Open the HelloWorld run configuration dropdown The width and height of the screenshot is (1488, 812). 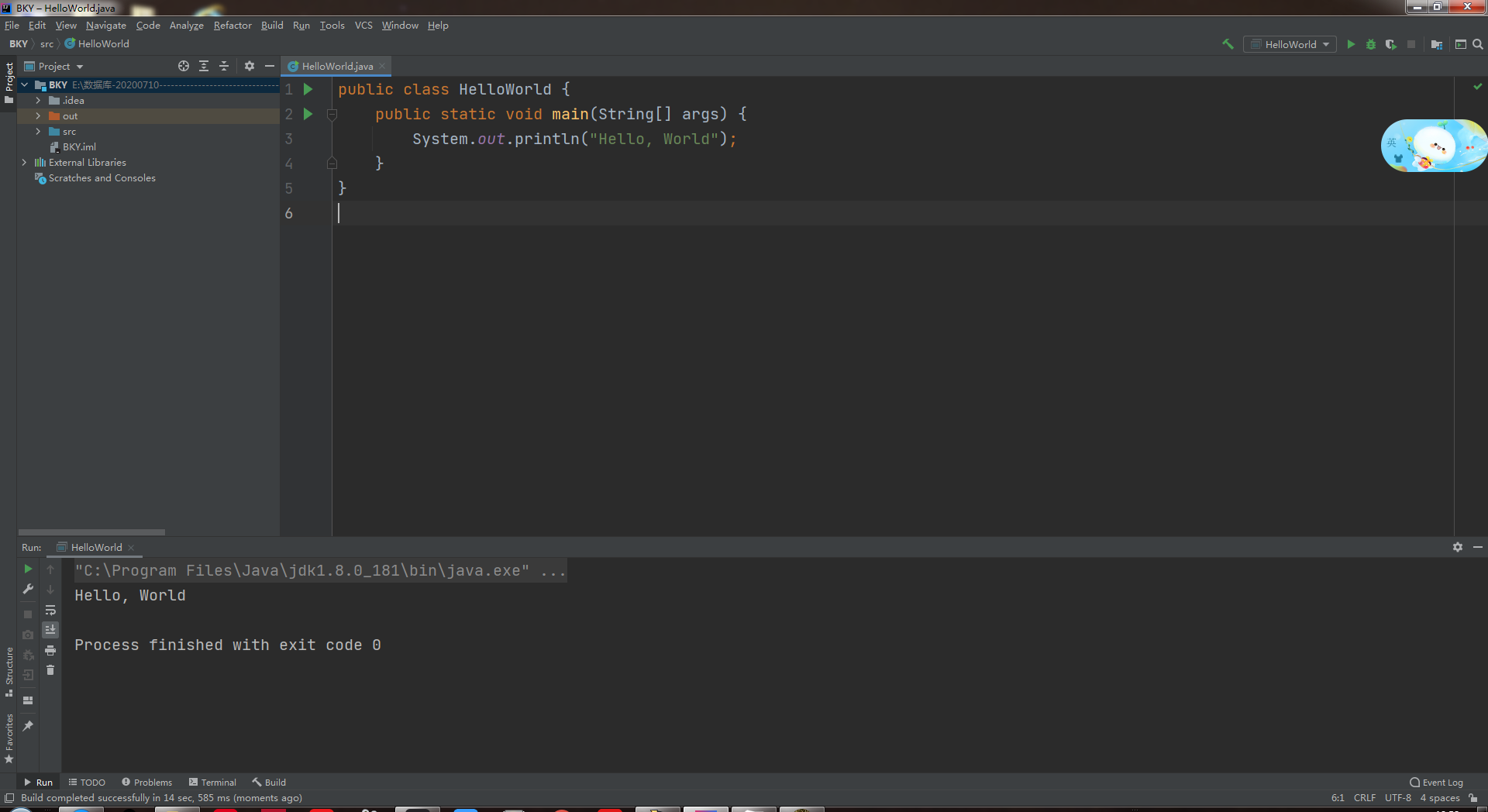pyautogui.click(x=1290, y=44)
